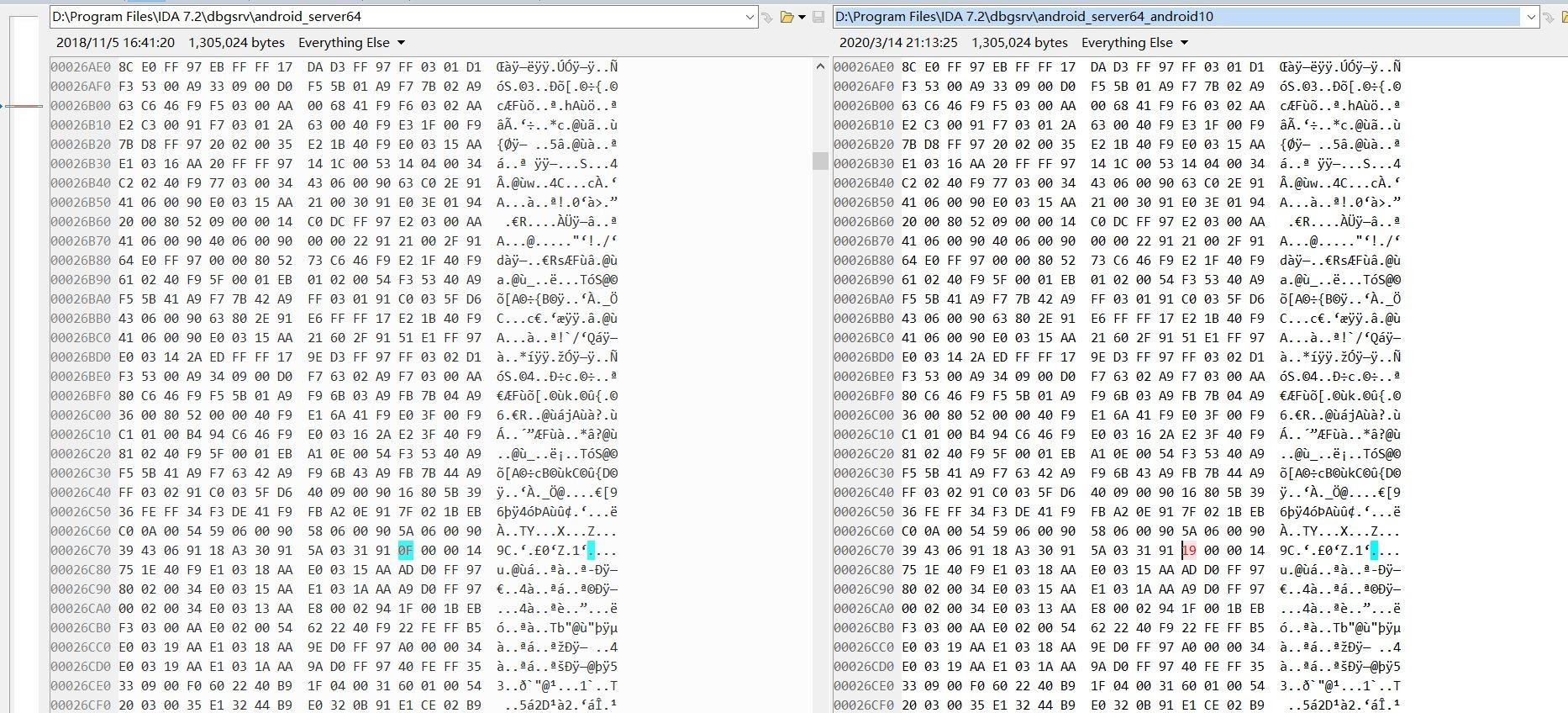Screen dimensions: 1568x713
Task: Click highlighted ASCII difference in right pane row 00026C70
Action: 1374,551
